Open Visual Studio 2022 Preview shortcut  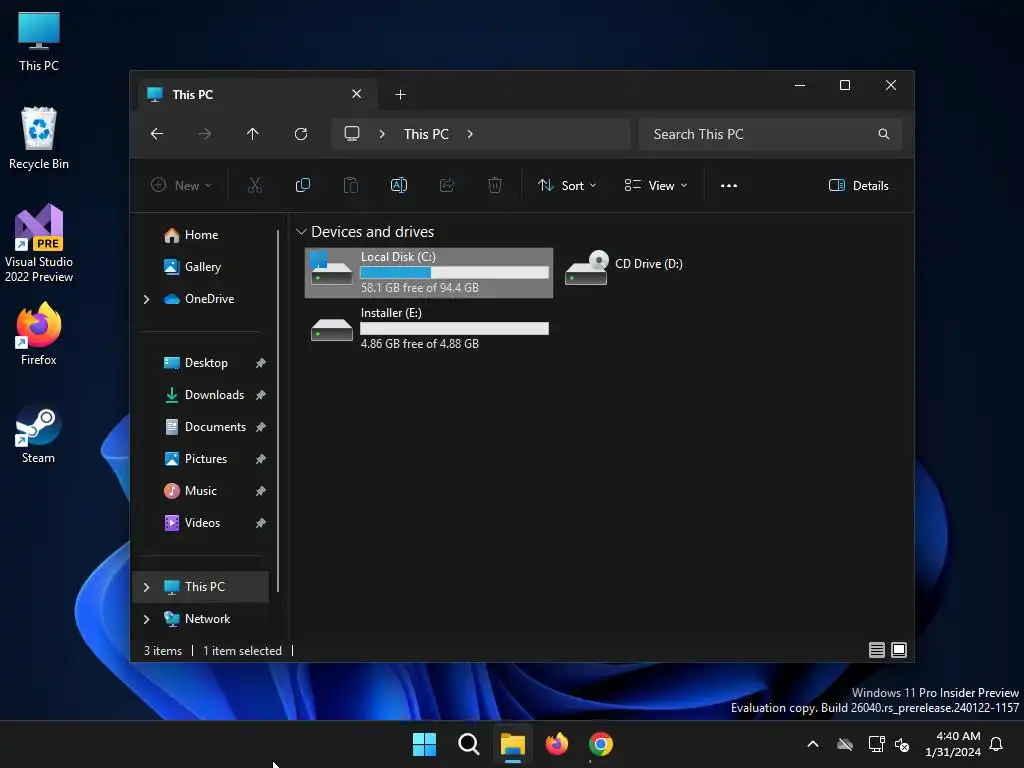[x=39, y=244]
